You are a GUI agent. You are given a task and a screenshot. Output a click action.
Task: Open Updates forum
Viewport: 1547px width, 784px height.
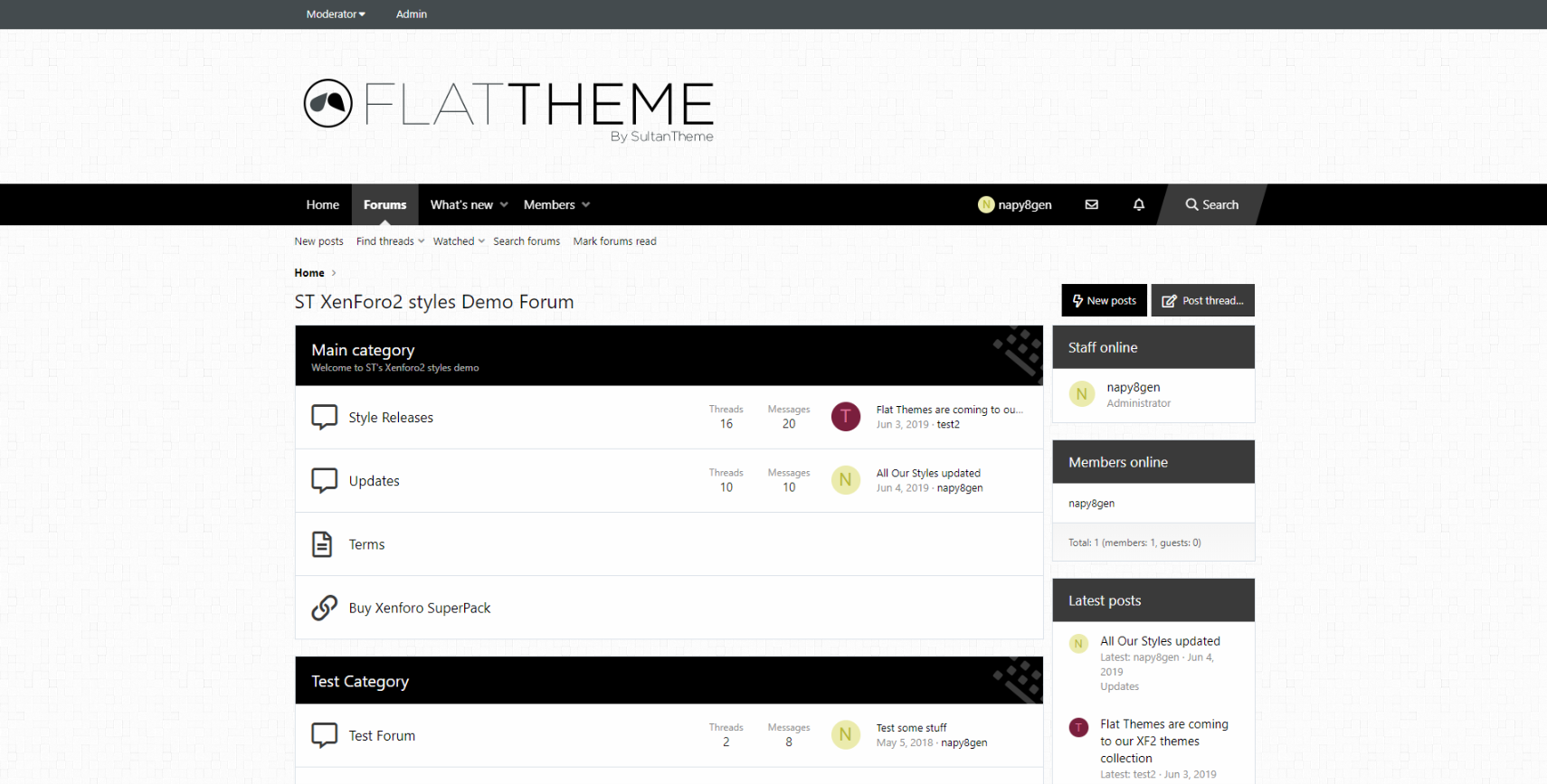coord(375,481)
